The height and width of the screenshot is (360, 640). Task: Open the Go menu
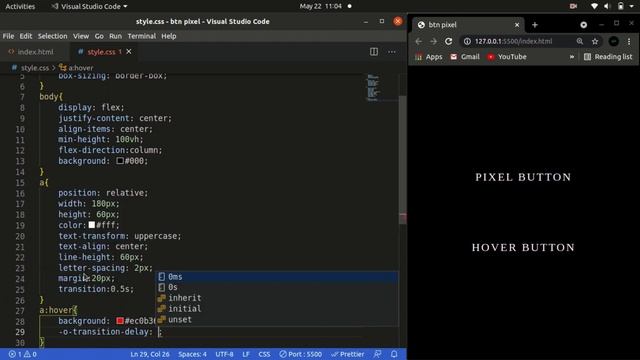[99, 36]
